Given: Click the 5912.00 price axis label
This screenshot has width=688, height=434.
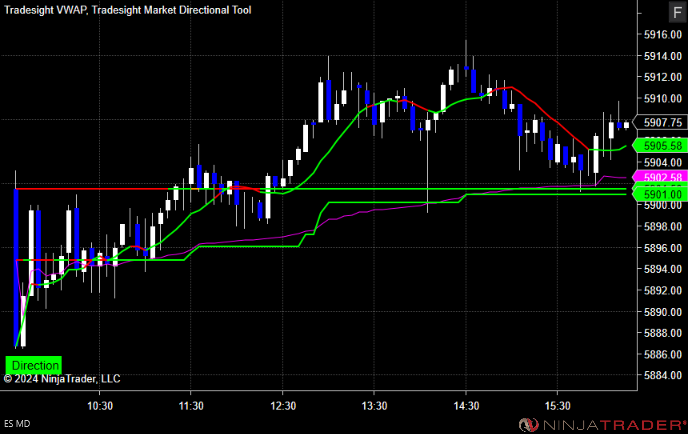Looking at the screenshot, I should tap(663, 77).
